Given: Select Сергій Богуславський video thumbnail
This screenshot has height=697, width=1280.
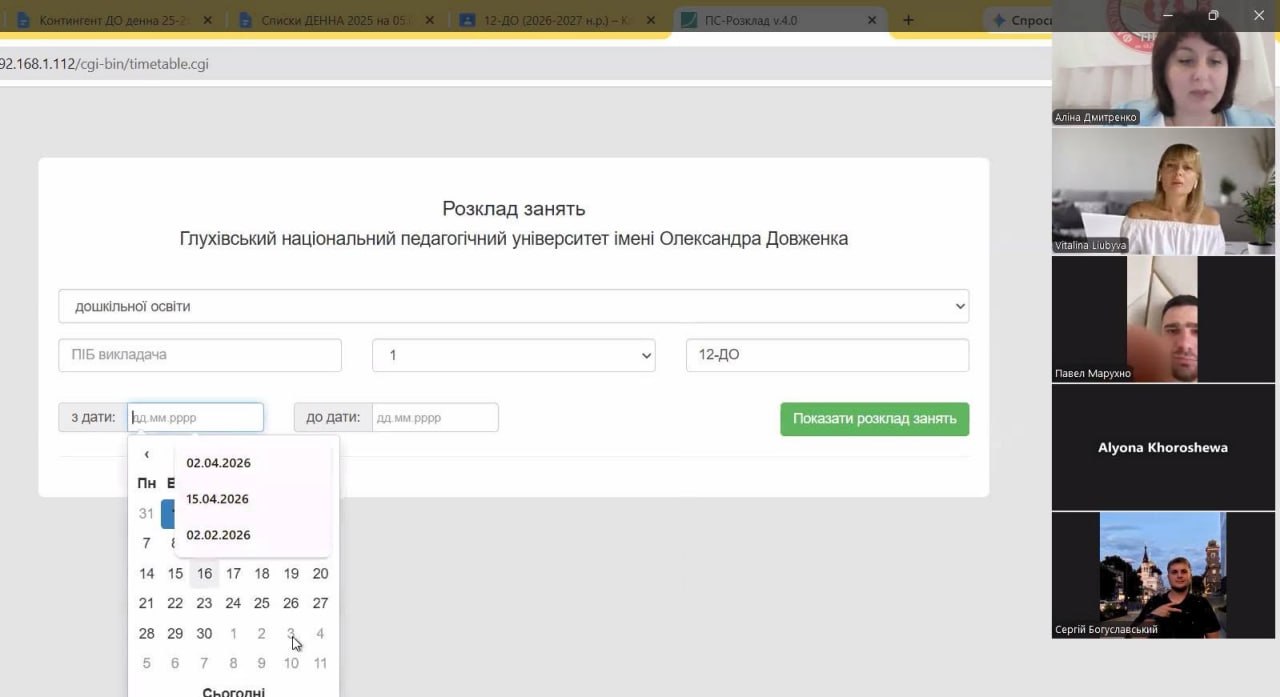Looking at the screenshot, I should pos(1163,575).
